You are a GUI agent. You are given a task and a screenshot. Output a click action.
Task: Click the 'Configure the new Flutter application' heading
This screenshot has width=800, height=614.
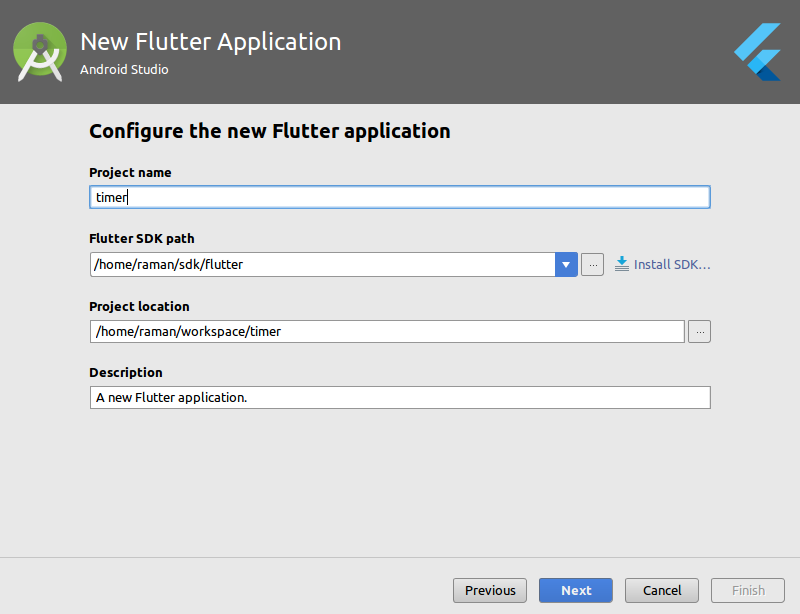(269, 131)
